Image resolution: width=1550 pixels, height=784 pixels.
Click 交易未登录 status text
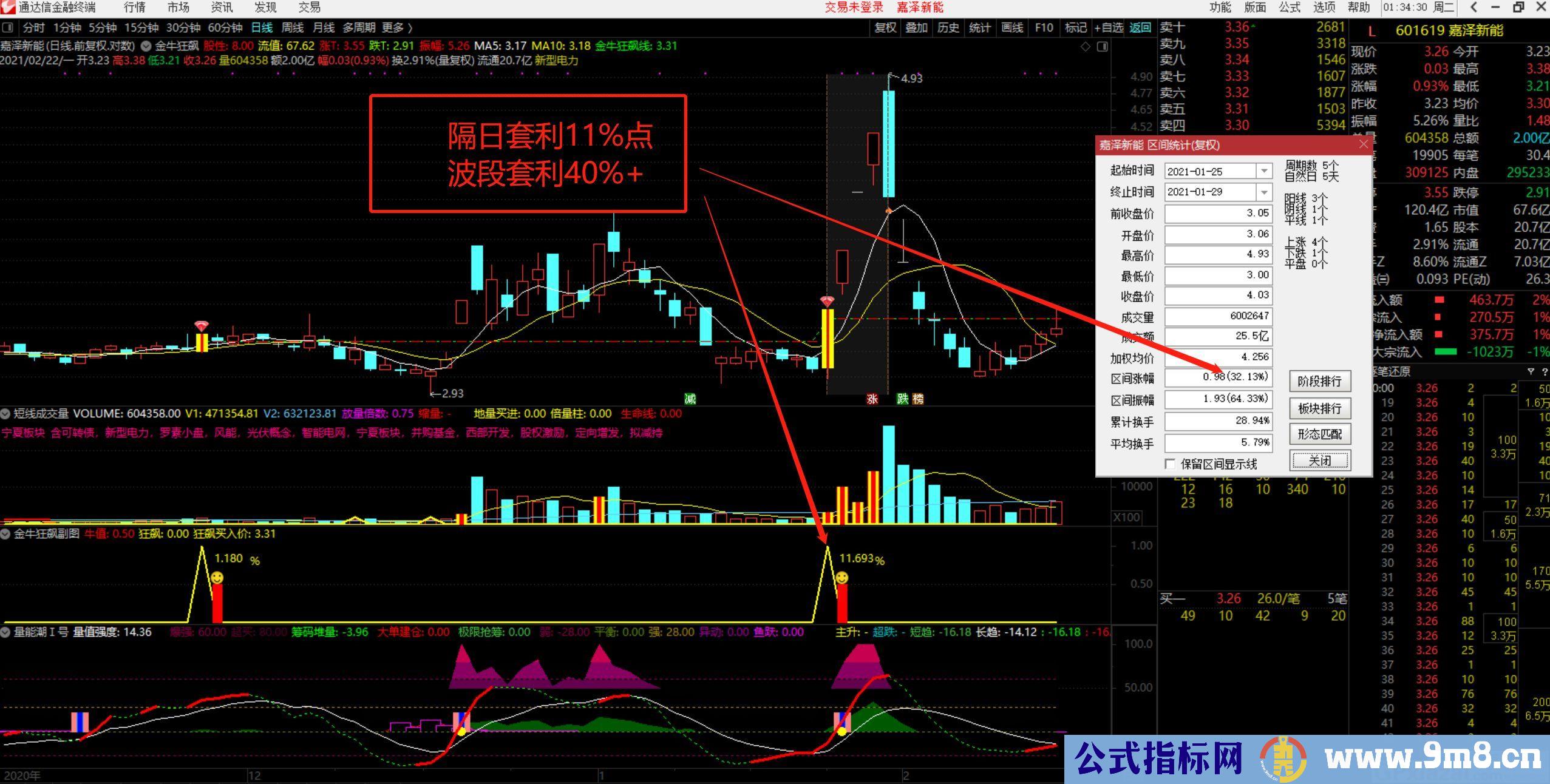click(x=854, y=7)
